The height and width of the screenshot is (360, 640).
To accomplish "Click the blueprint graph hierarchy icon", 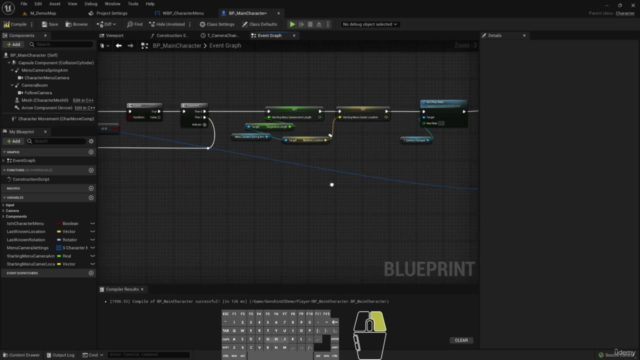I will (144, 46).
